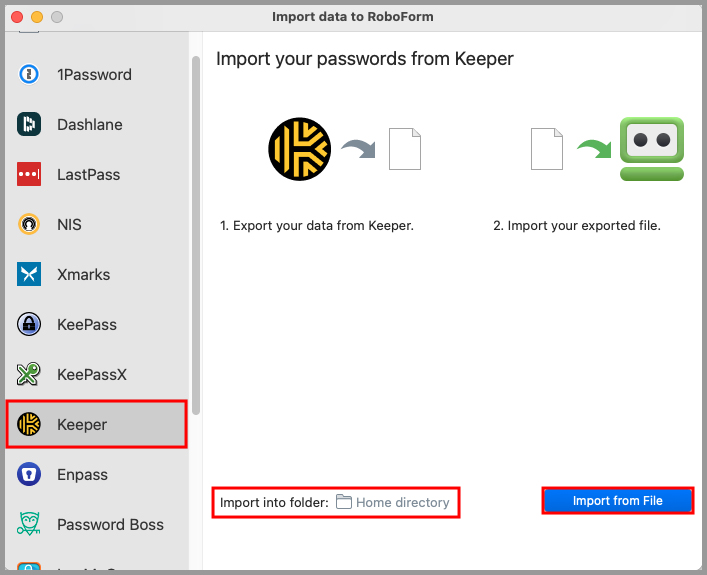Select Password Boss from import list
Screen dimensions: 707x575
110,524
